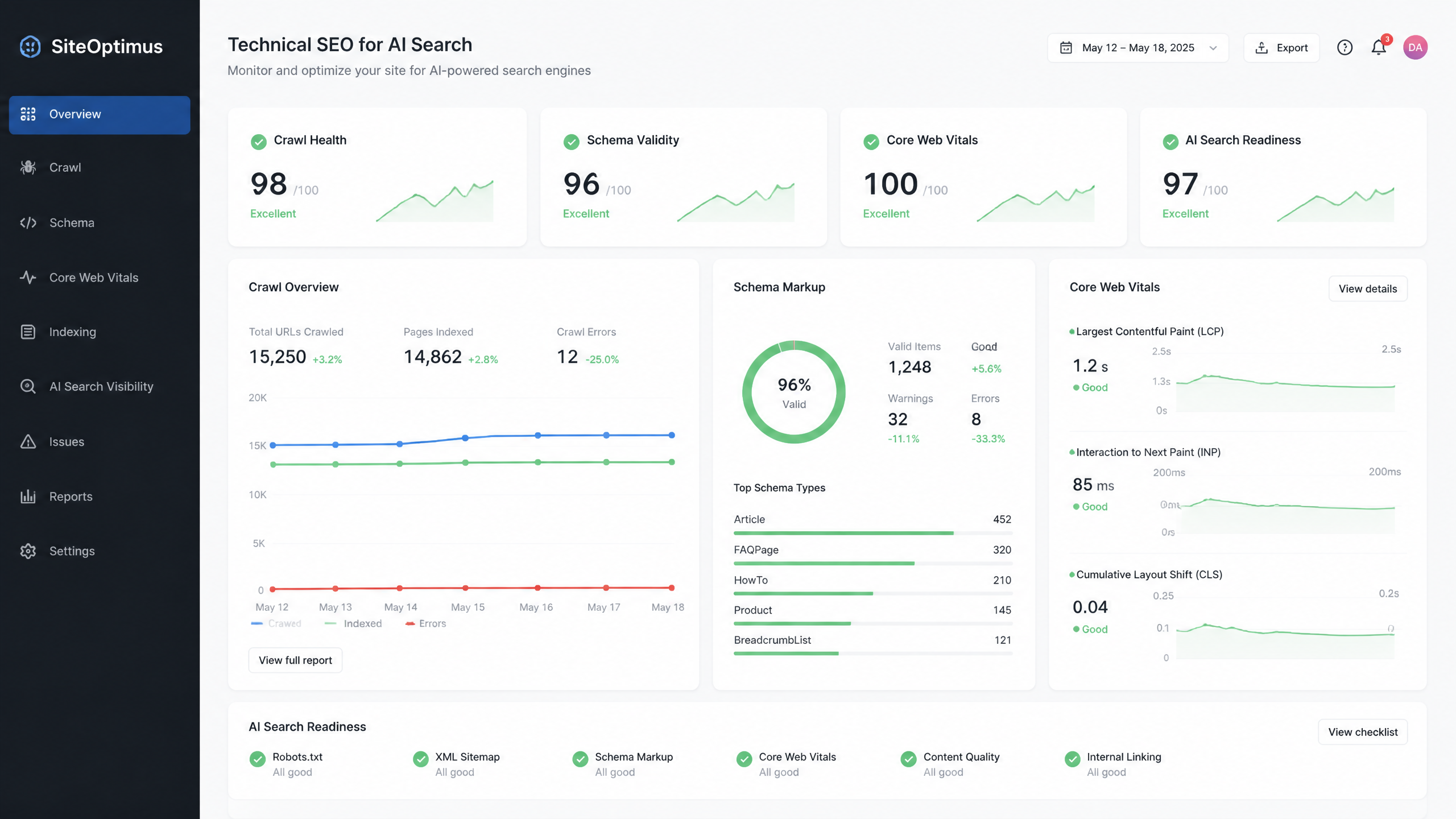Screen dimensions: 1456x819
Task: Open the Crawl section
Action: (100, 167)
